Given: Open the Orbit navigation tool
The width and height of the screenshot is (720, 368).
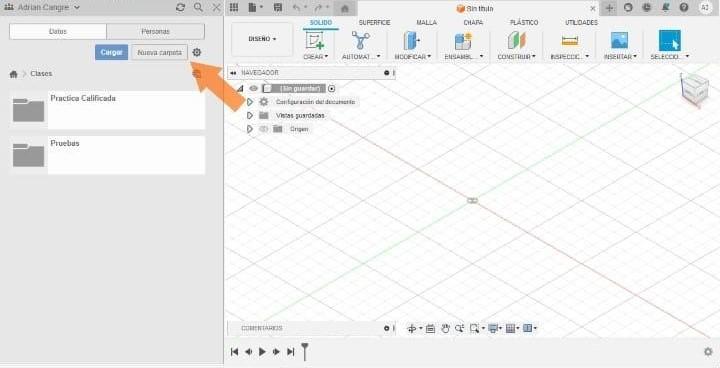Looking at the screenshot, I should [413, 328].
